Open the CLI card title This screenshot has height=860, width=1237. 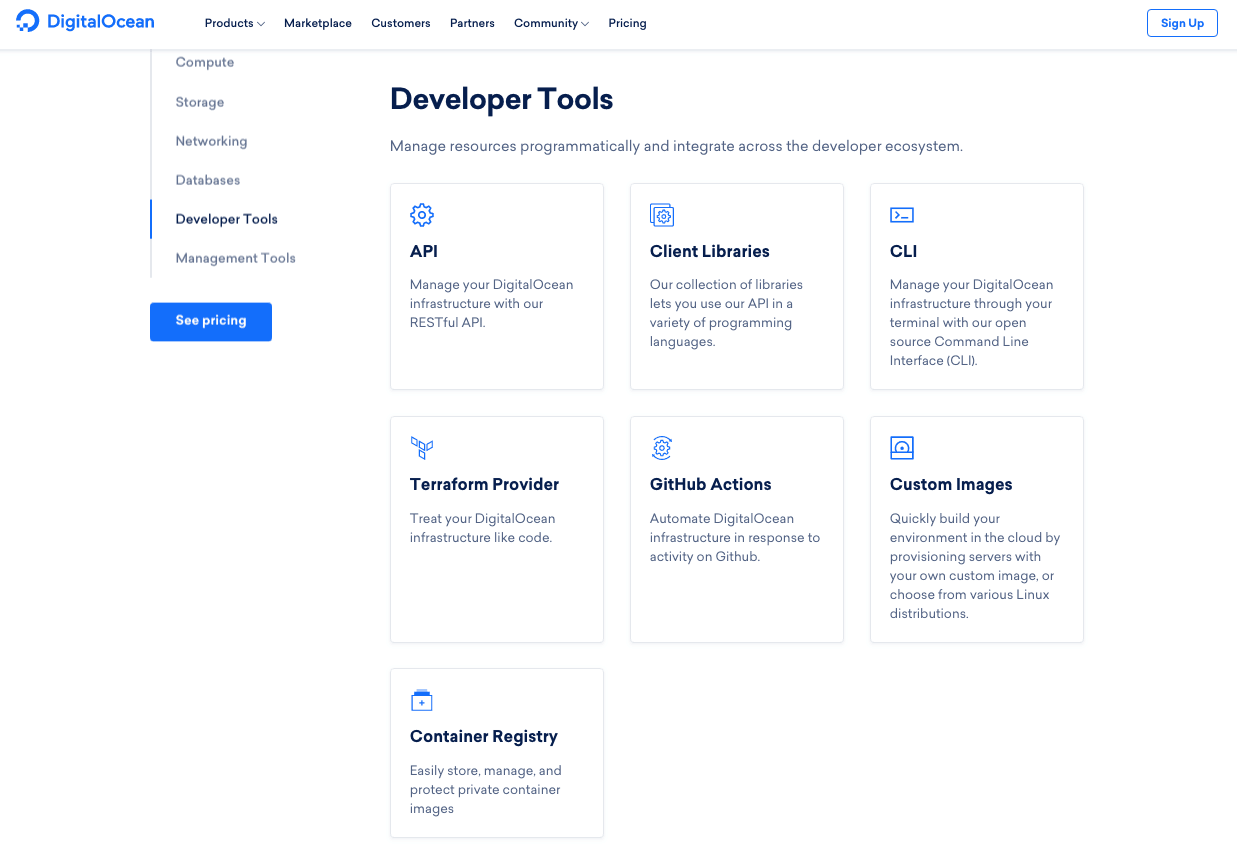click(904, 251)
